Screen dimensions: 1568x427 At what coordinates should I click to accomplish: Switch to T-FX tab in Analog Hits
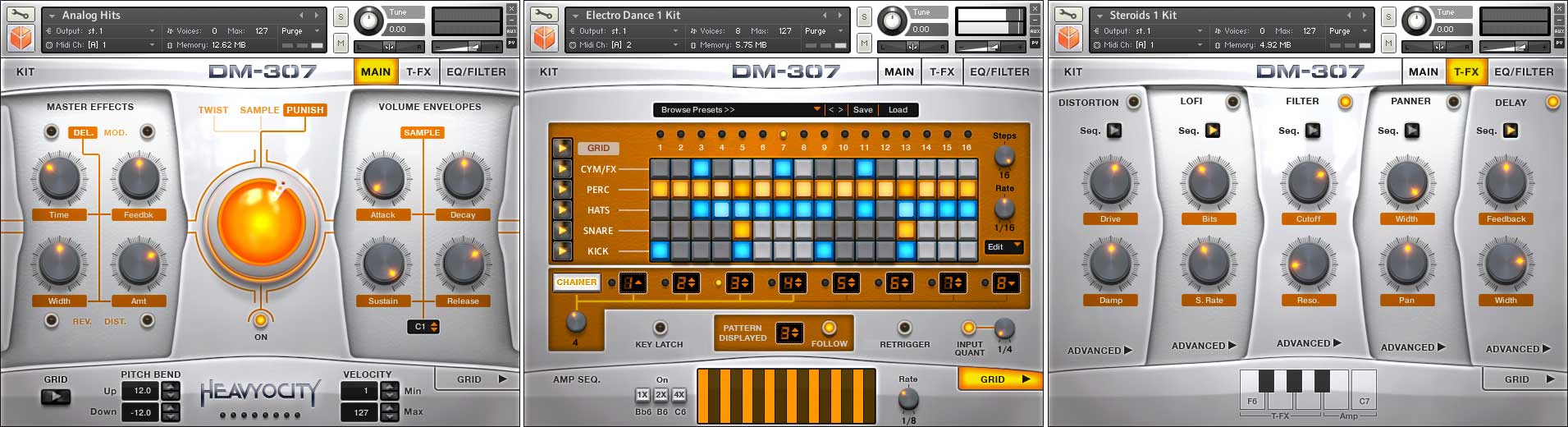(418, 72)
